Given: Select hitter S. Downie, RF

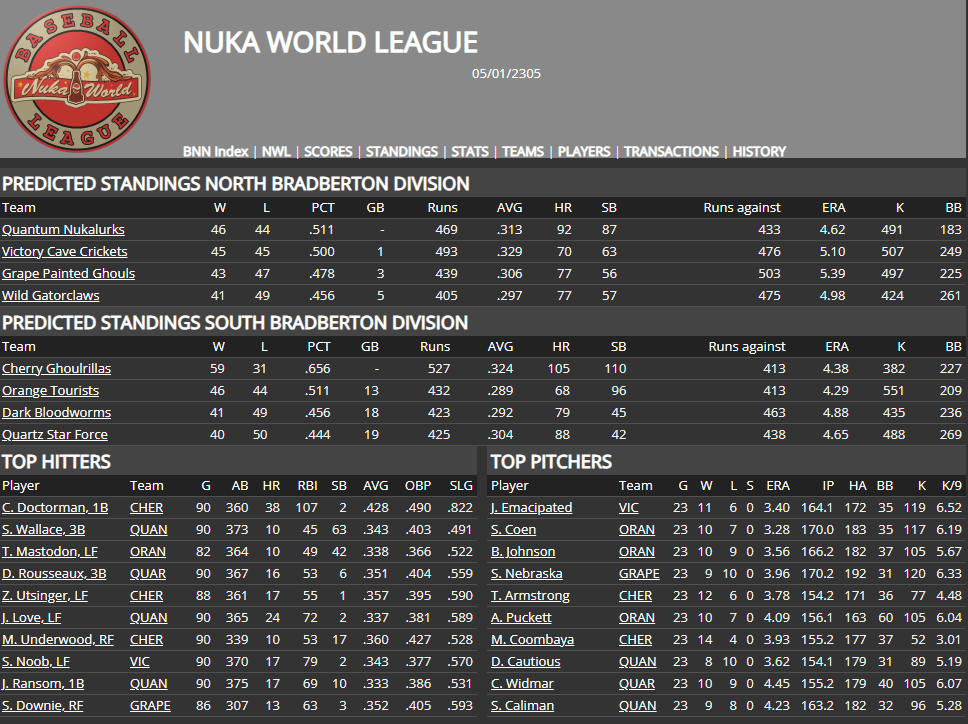Looking at the screenshot, I should (45, 706).
